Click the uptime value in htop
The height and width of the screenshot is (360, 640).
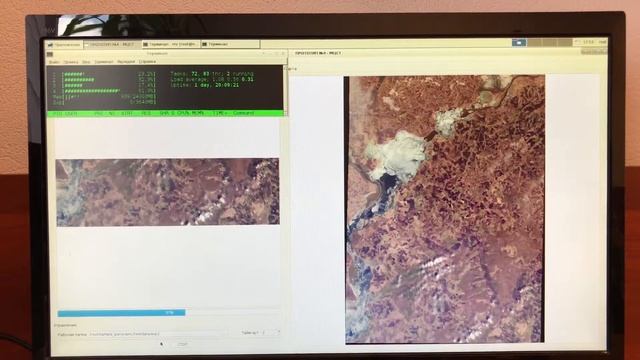point(216,85)
